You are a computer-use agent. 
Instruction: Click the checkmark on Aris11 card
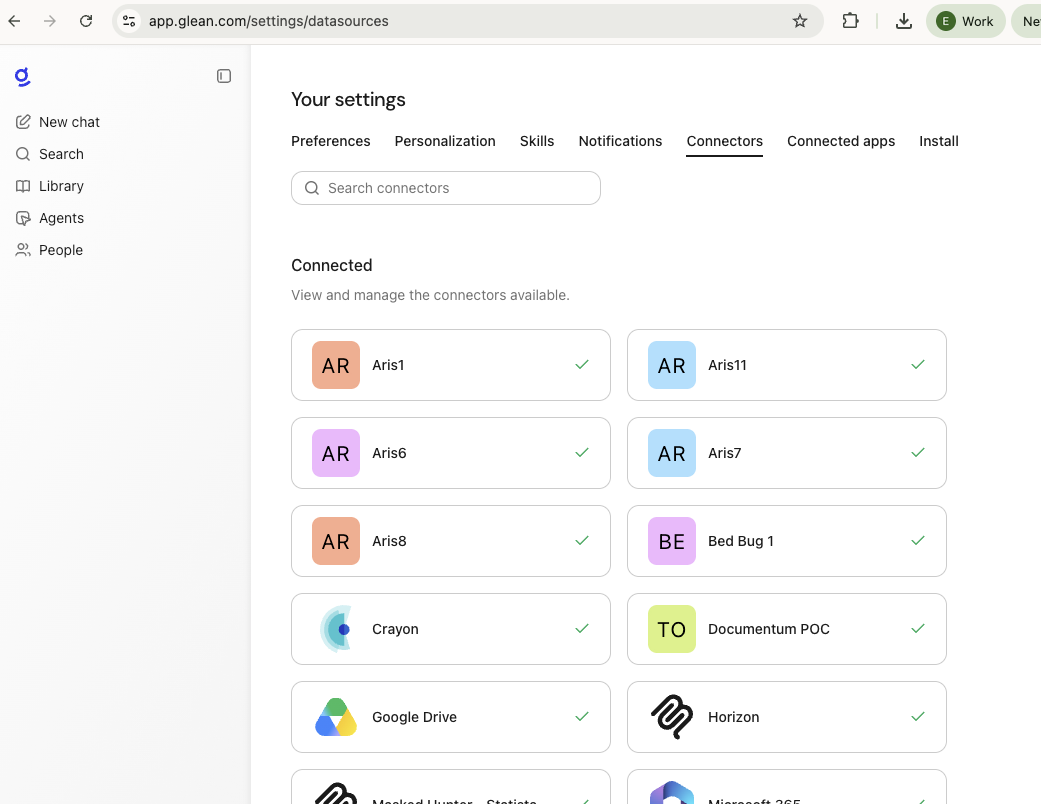pyautogui.click(x=918, y=364)
